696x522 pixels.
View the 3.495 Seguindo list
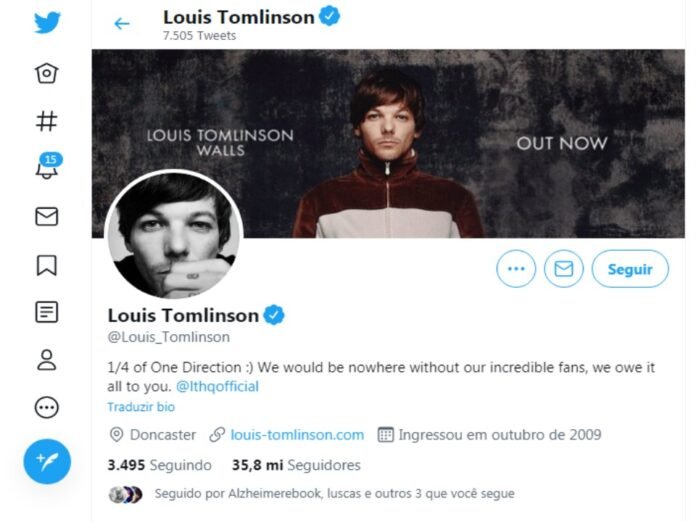pyautogui.click(x=159, y=465)
